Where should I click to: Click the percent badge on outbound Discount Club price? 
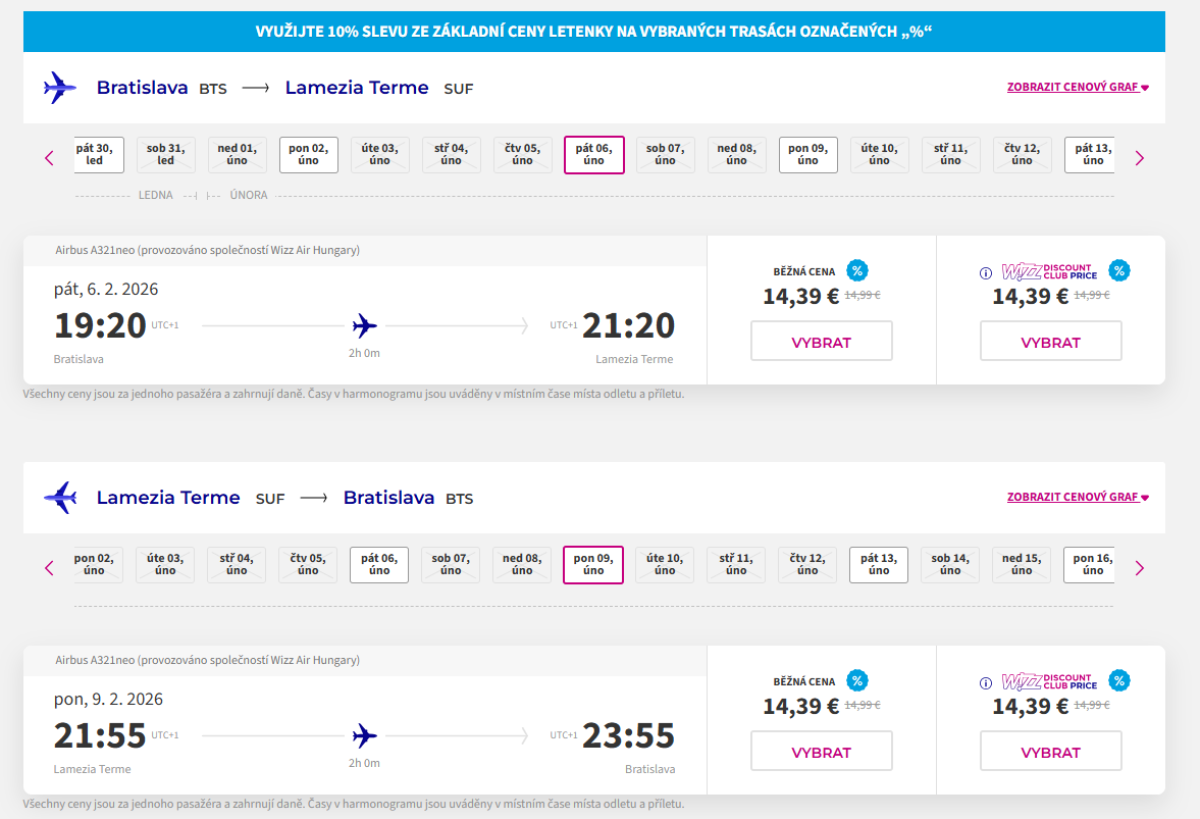(x=1120, y=270)
